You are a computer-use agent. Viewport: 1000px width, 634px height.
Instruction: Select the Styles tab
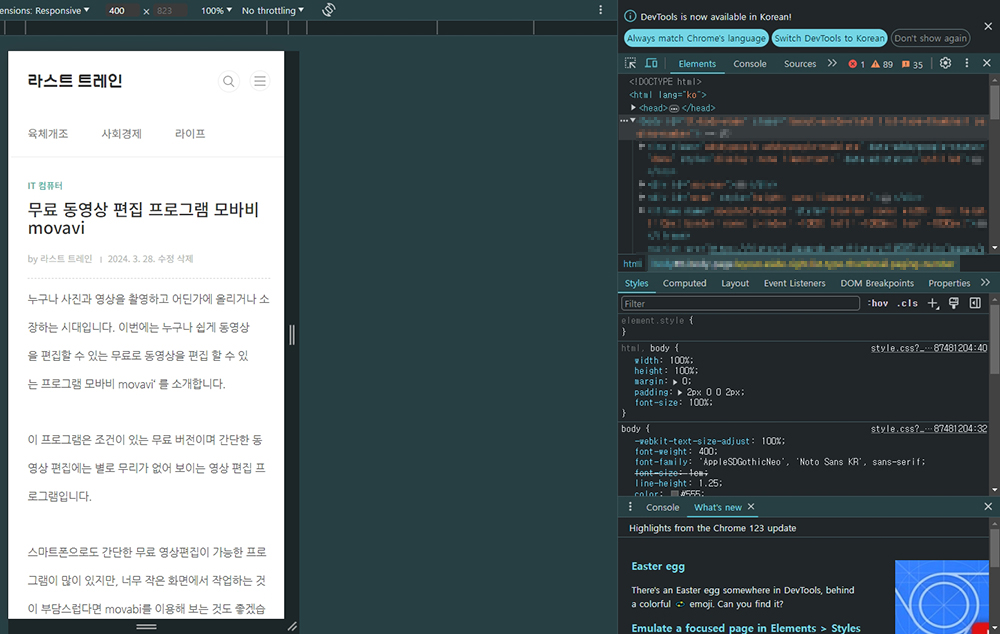tap(636, 283)
